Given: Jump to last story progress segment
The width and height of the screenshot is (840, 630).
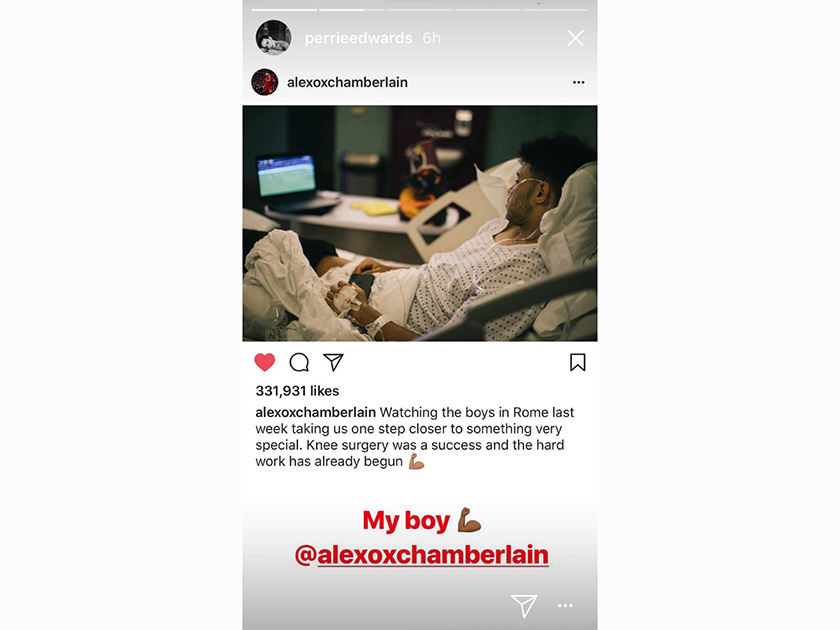Looking at the screenshot, I should pos(556,10).
